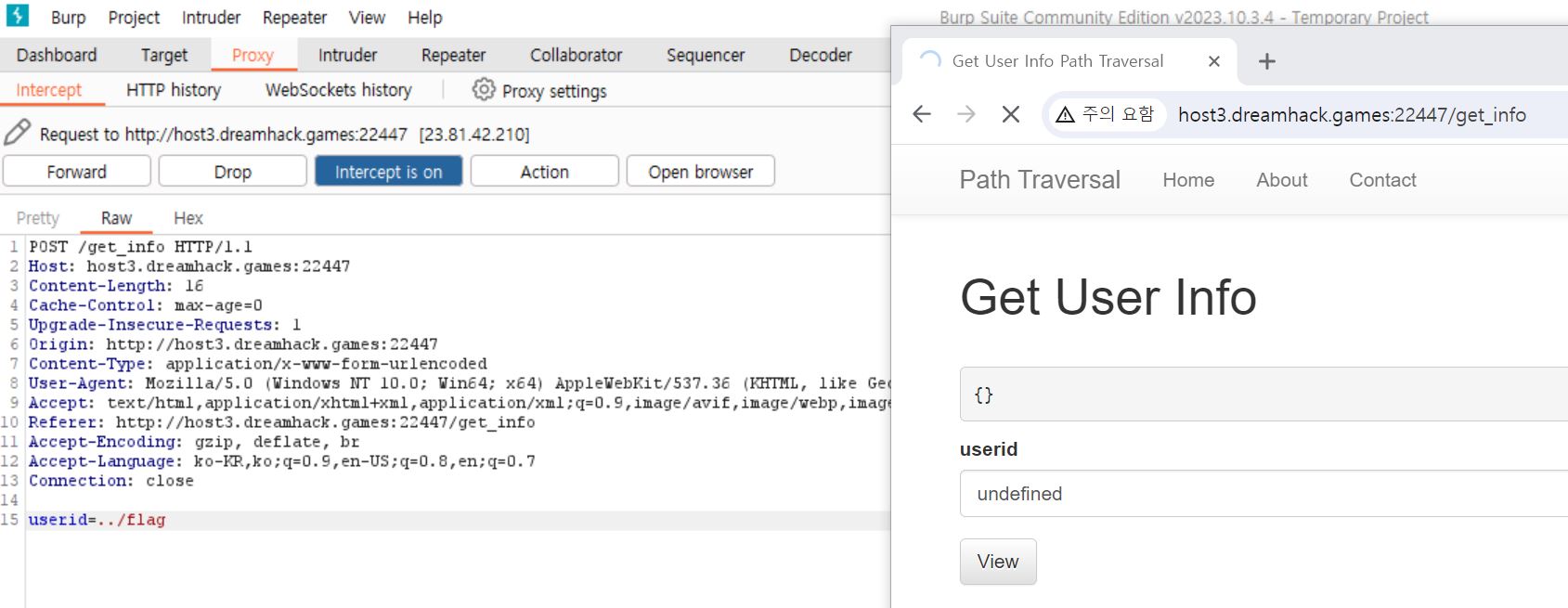Open the Action dropdown button
Screen dimensions: 1568x608
(544, 172)
